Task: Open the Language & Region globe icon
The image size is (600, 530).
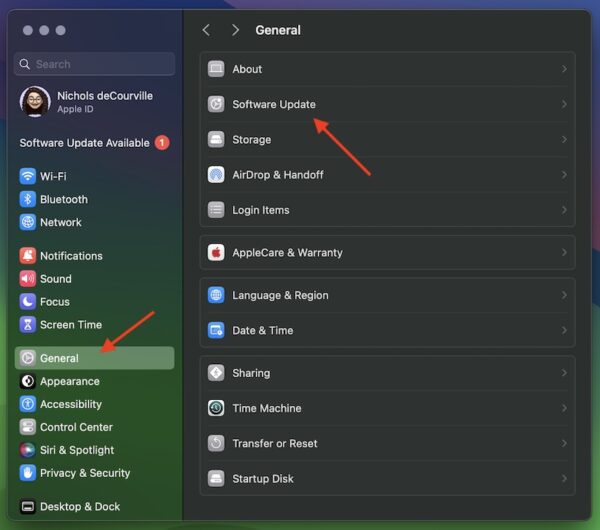Action: click(216, 296)
